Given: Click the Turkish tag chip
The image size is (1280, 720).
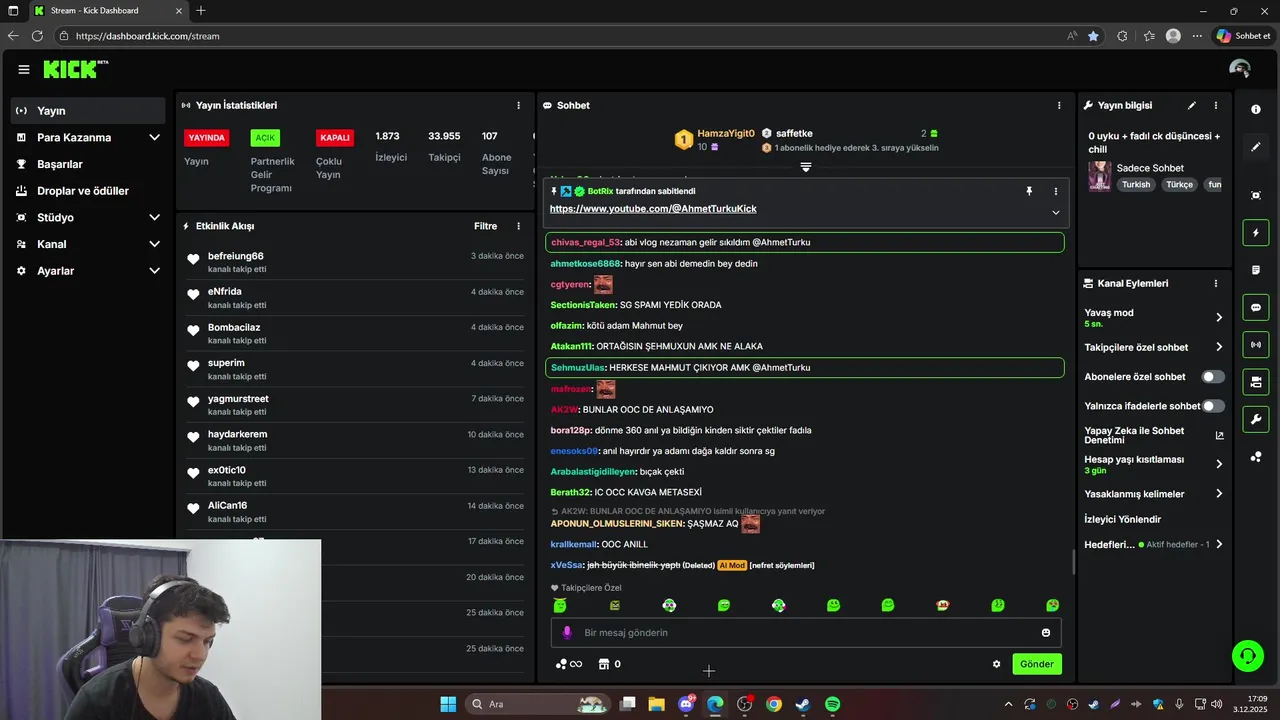Looking at the screenshot, I should click(x=1136, y=185).
